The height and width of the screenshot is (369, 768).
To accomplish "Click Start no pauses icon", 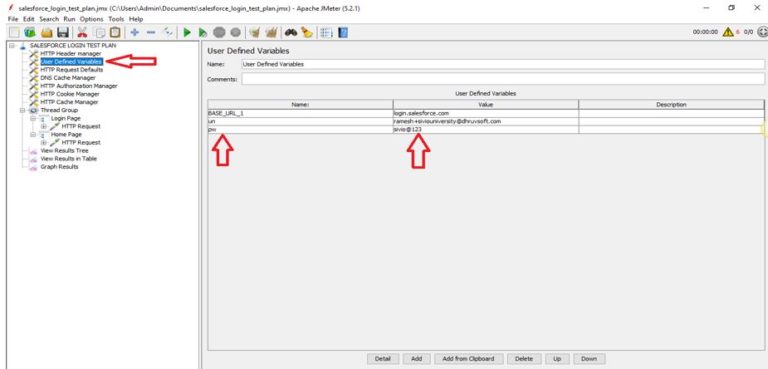I will (202, 32).
